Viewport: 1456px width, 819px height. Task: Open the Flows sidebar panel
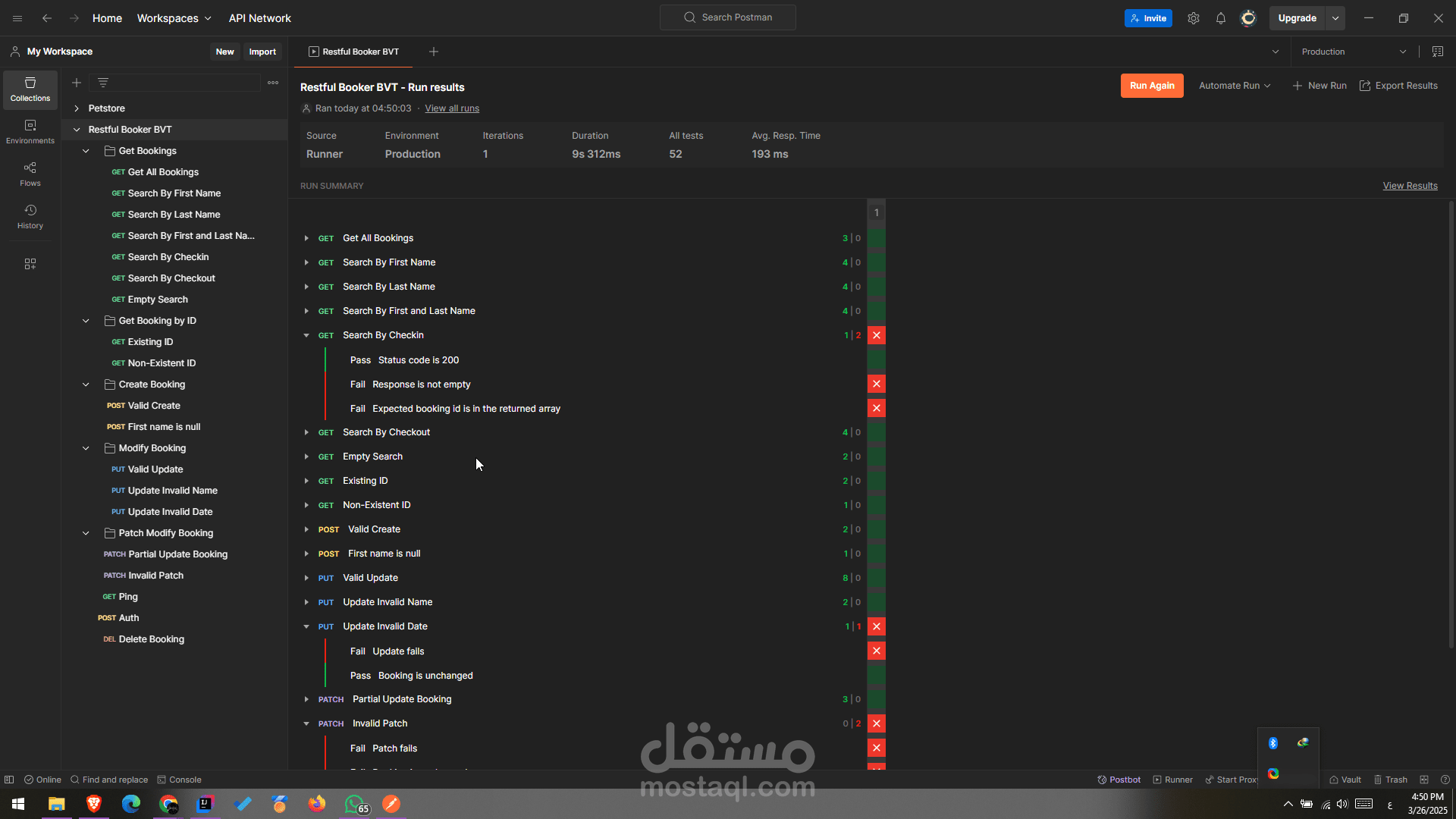(x=30, y=174)
